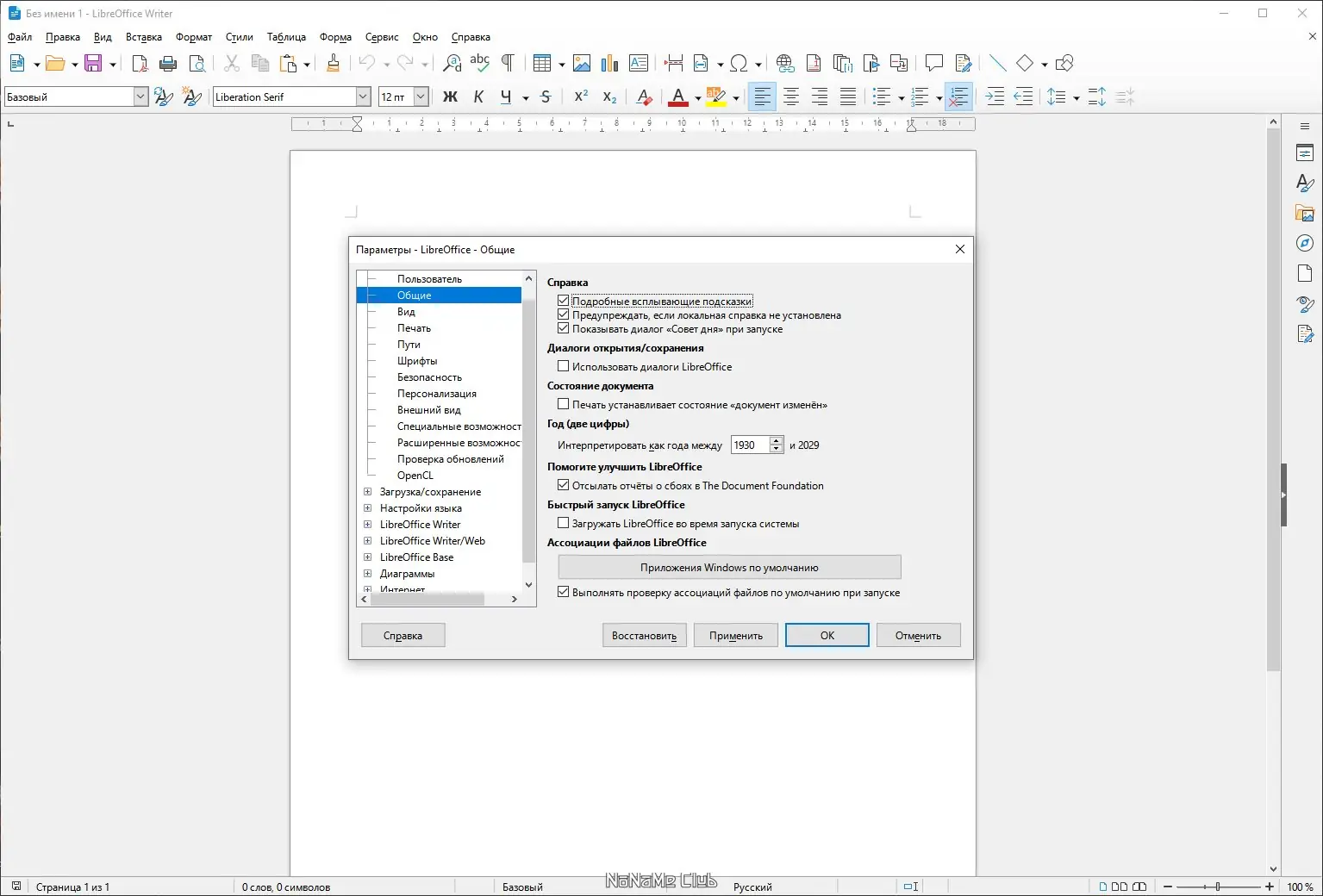The width and height of the screenshot is (1323, 896).
Task: Justify the paragraph text
Action: [848, 97]
